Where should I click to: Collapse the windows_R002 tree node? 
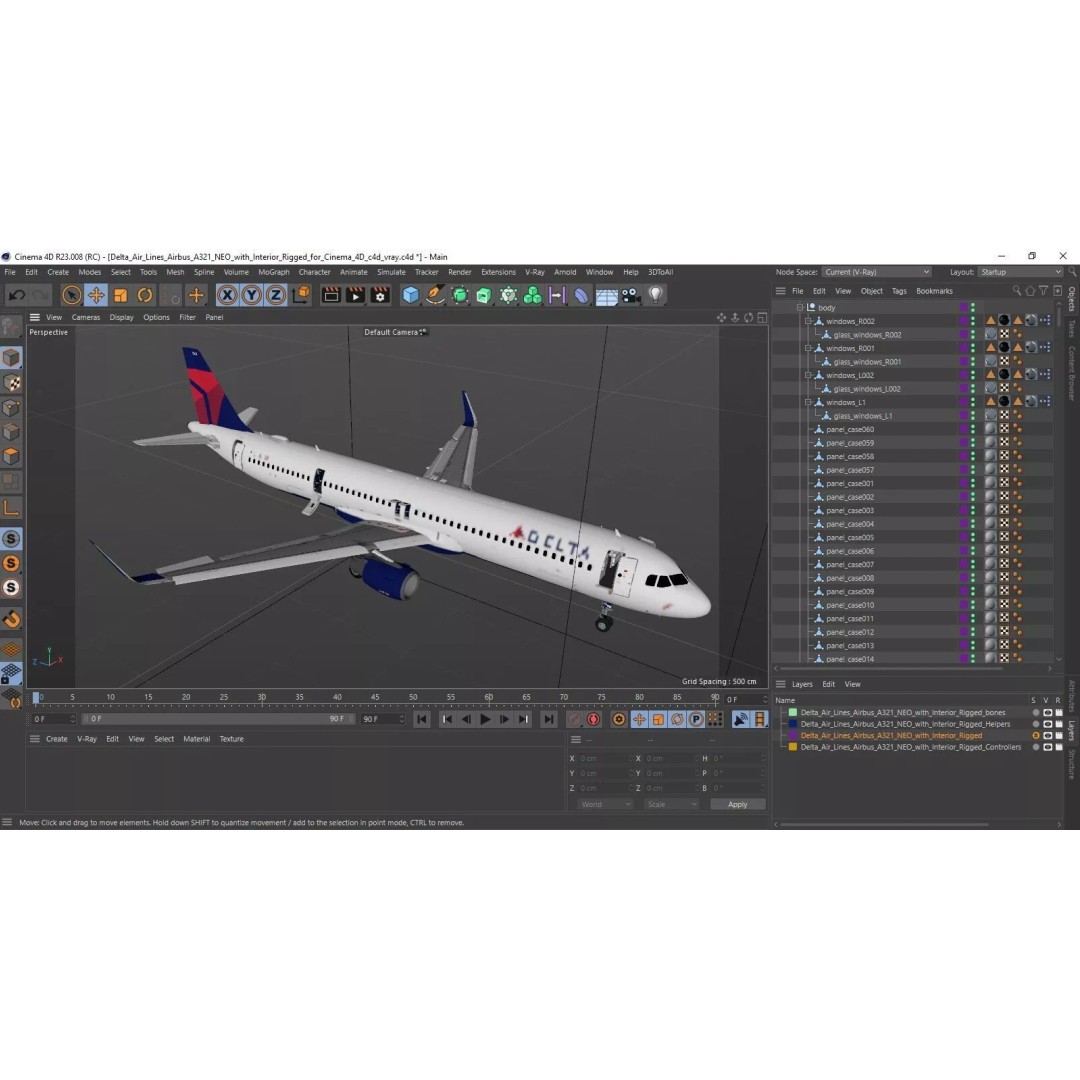808,321
